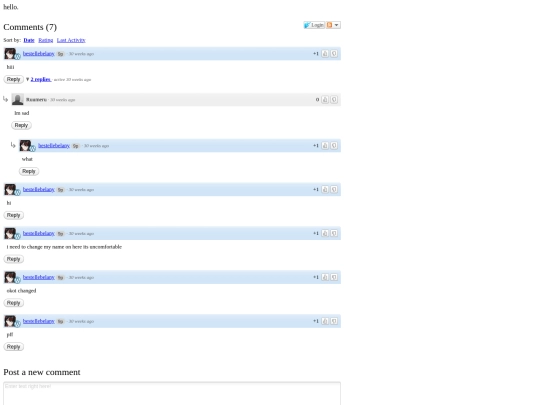Click the "okot changed" comment text
Viewport: 540px width, 405px height.
pyautogui.click(x=21, y=291)
